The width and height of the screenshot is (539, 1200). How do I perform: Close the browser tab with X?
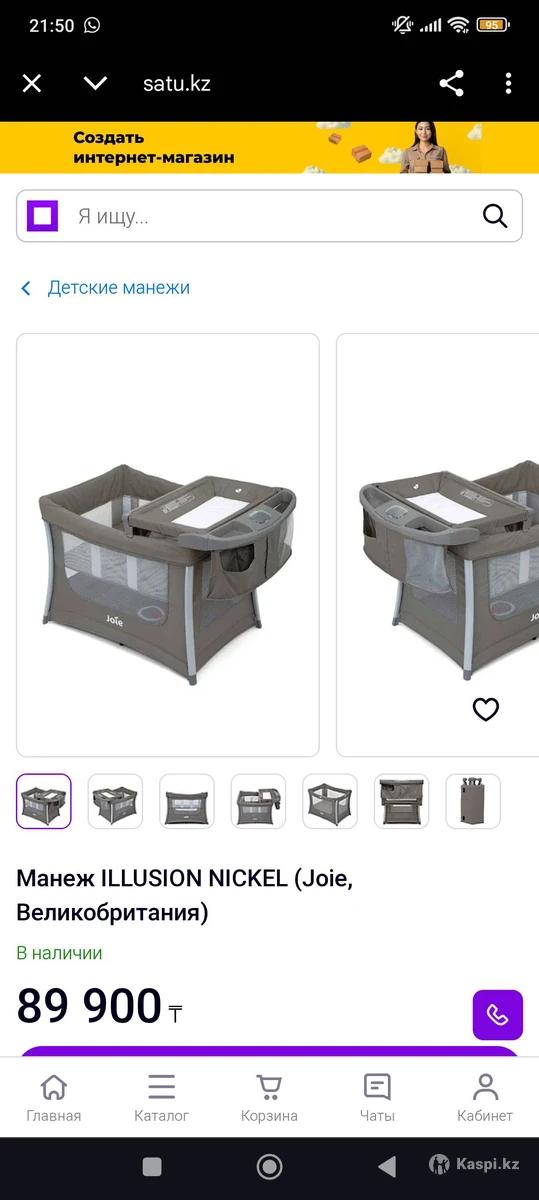coord(32,83)
